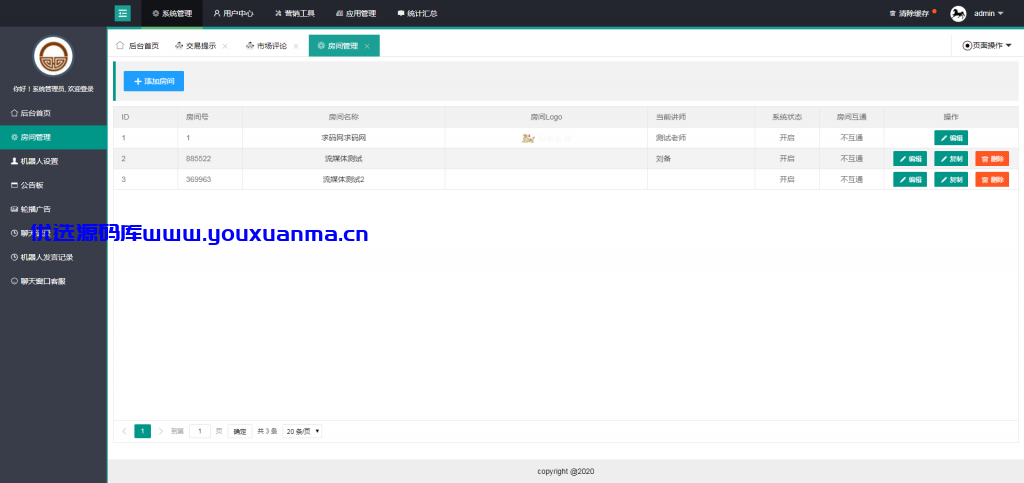Viewport: 1024px width, 483px height.
Task: Click the 房间Logo image in row 1
Action: click(x=546, y=138)
